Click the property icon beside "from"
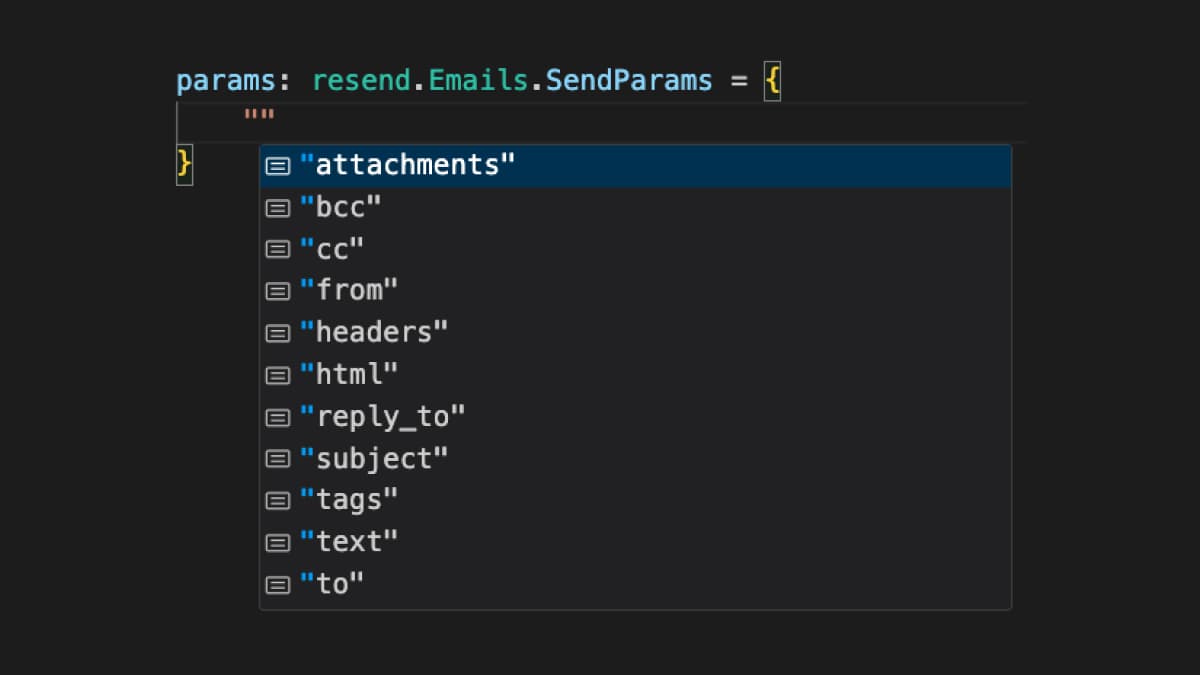Screen dimensions: 1200x675 (x=277, y=291)
